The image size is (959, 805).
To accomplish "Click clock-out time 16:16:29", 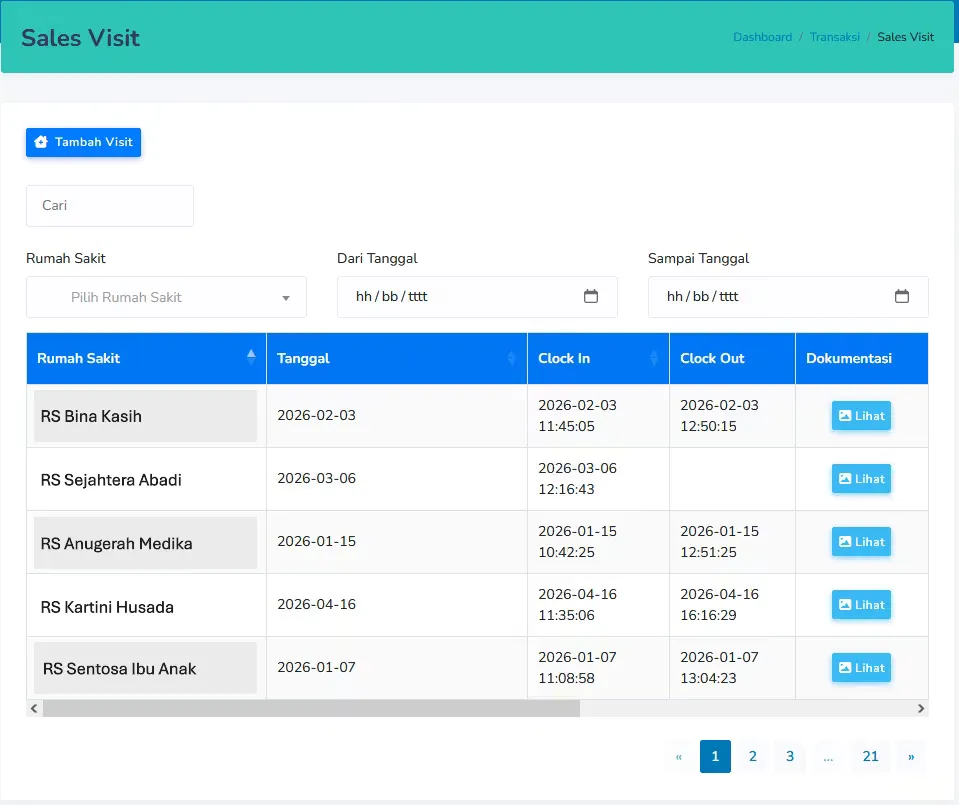I will pos(708,615).
